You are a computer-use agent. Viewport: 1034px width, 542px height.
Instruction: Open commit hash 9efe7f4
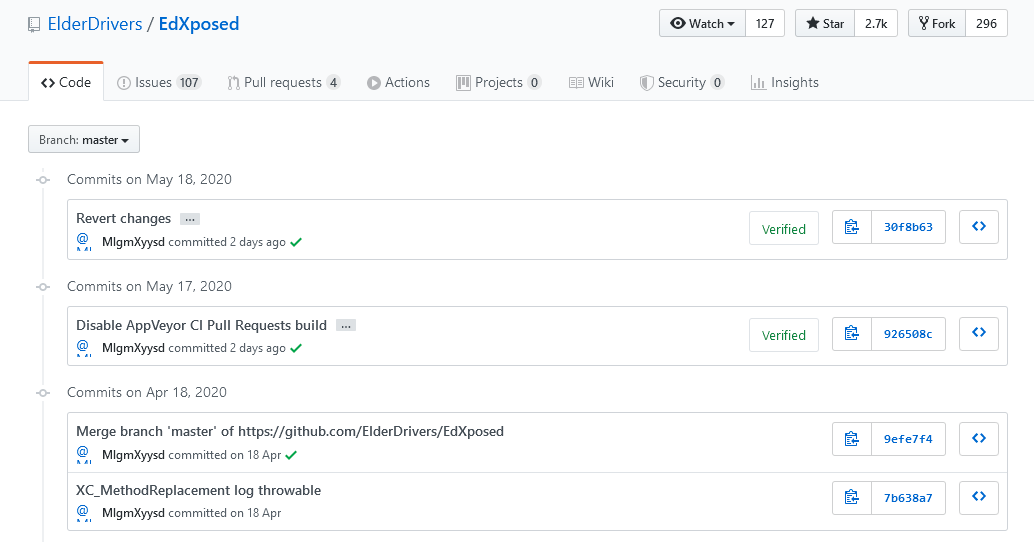(x=908, y=439)
